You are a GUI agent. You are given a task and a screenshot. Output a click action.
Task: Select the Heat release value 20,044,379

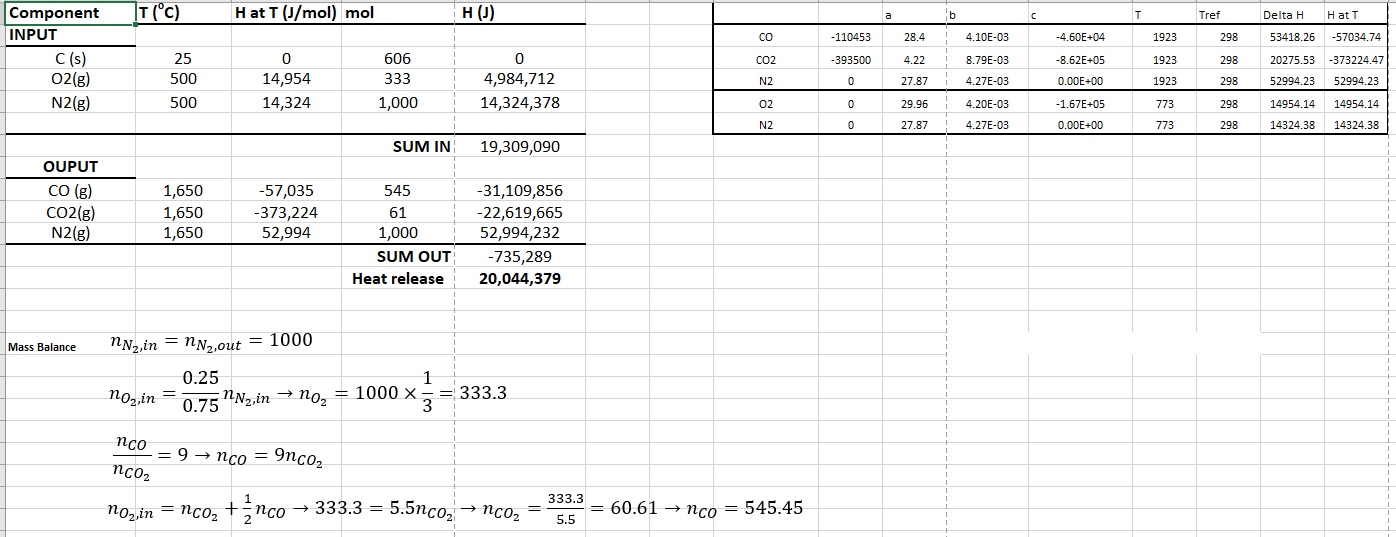[x=520, y=278]
